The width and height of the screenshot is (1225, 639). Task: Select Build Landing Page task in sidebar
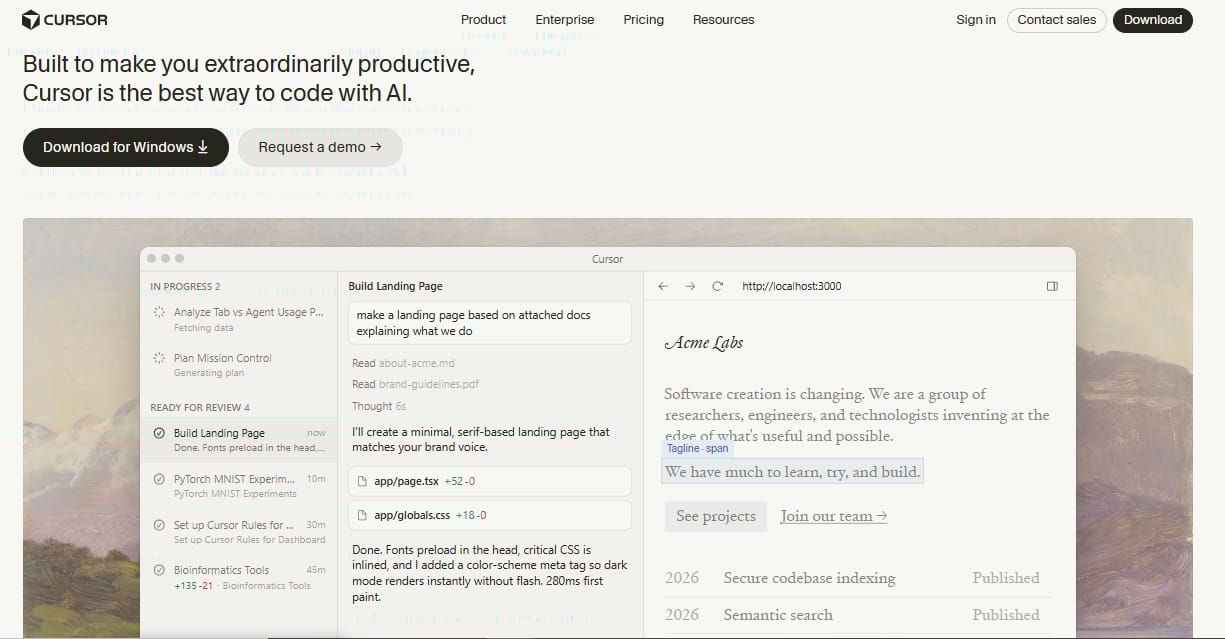239,440
